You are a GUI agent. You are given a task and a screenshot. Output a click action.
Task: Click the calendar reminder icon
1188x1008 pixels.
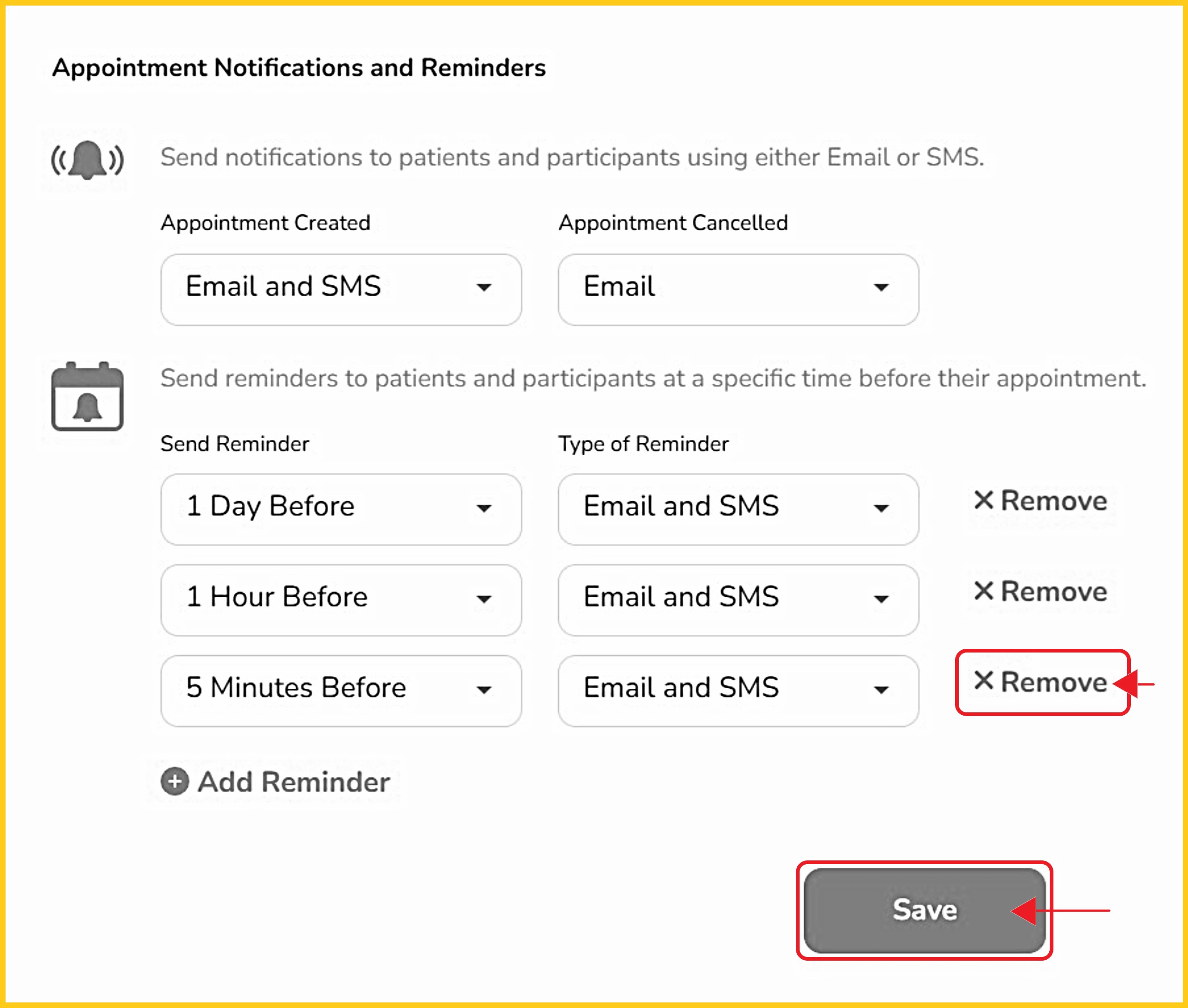click(x=87, y=397)
